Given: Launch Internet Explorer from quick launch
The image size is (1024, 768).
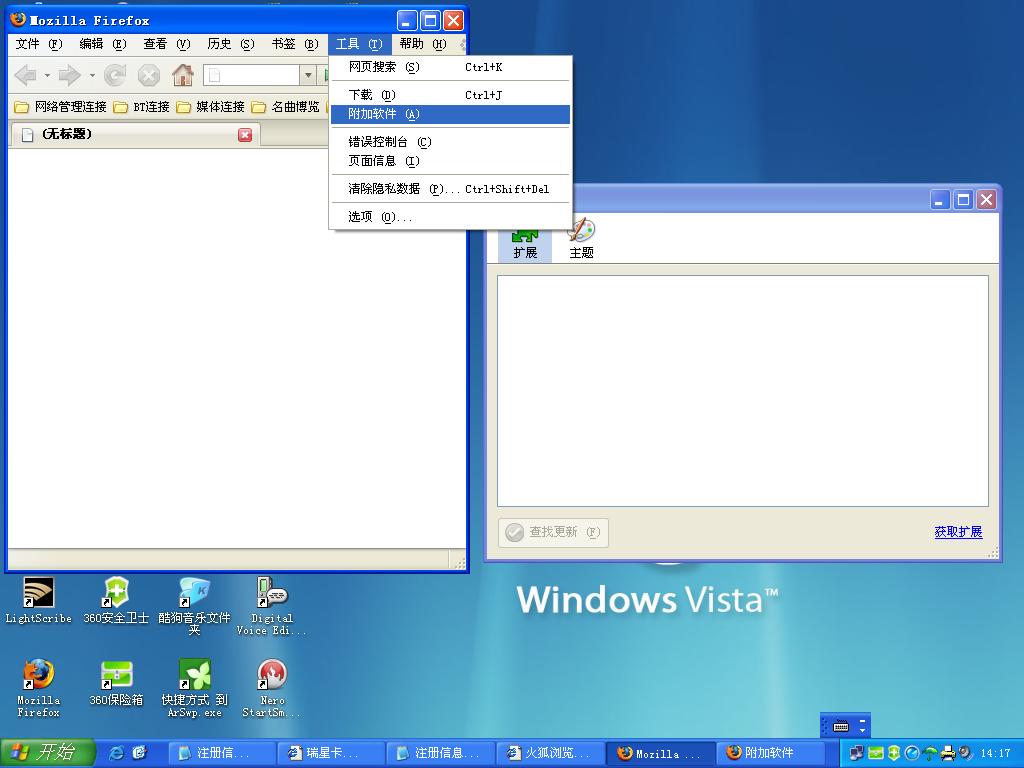Looking at the screenshot, I should 117,753.
